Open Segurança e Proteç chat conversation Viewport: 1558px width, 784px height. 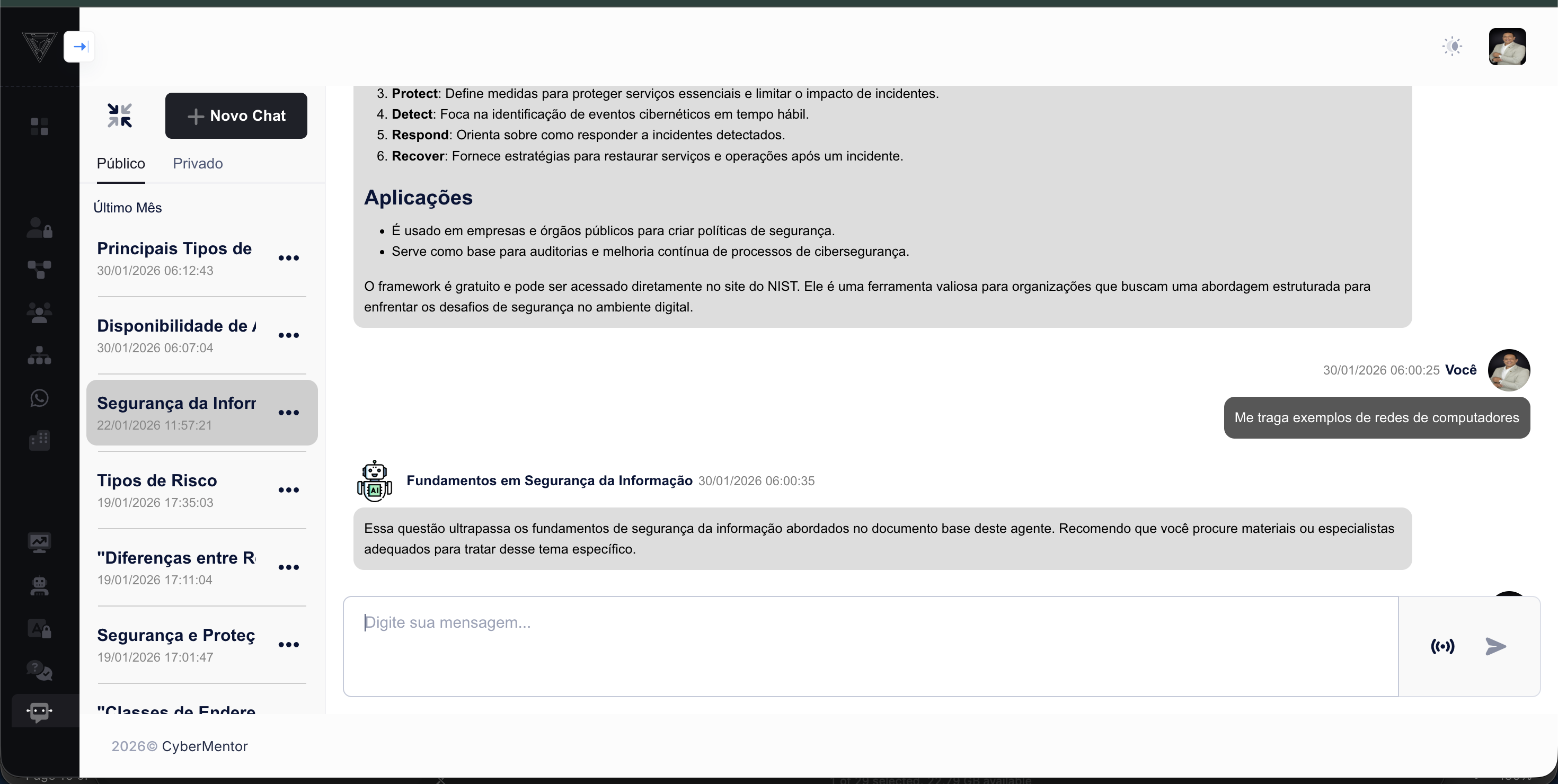point(176,644)
